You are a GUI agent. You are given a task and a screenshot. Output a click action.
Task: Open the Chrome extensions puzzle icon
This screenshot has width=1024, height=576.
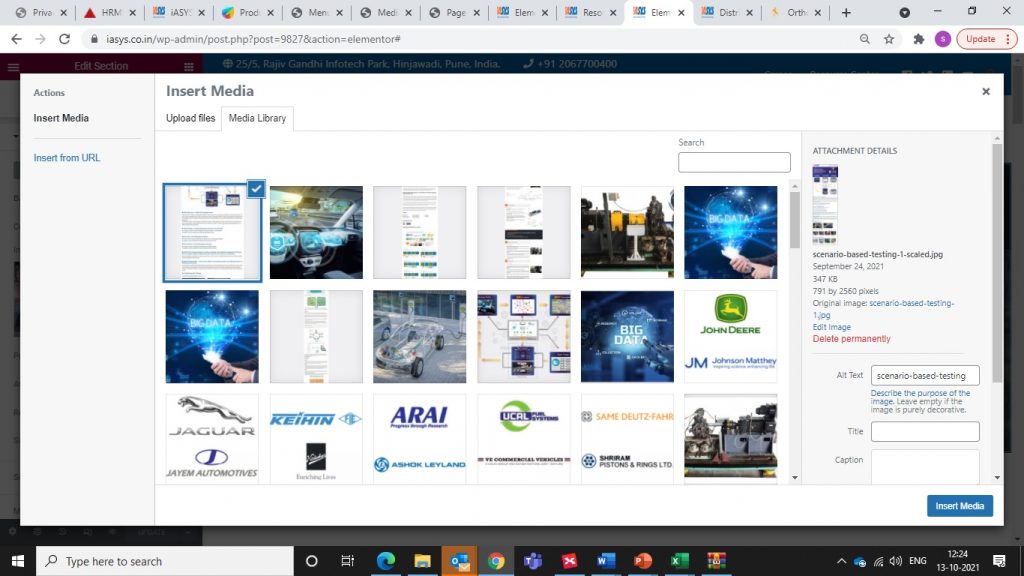tap(918, 39)
